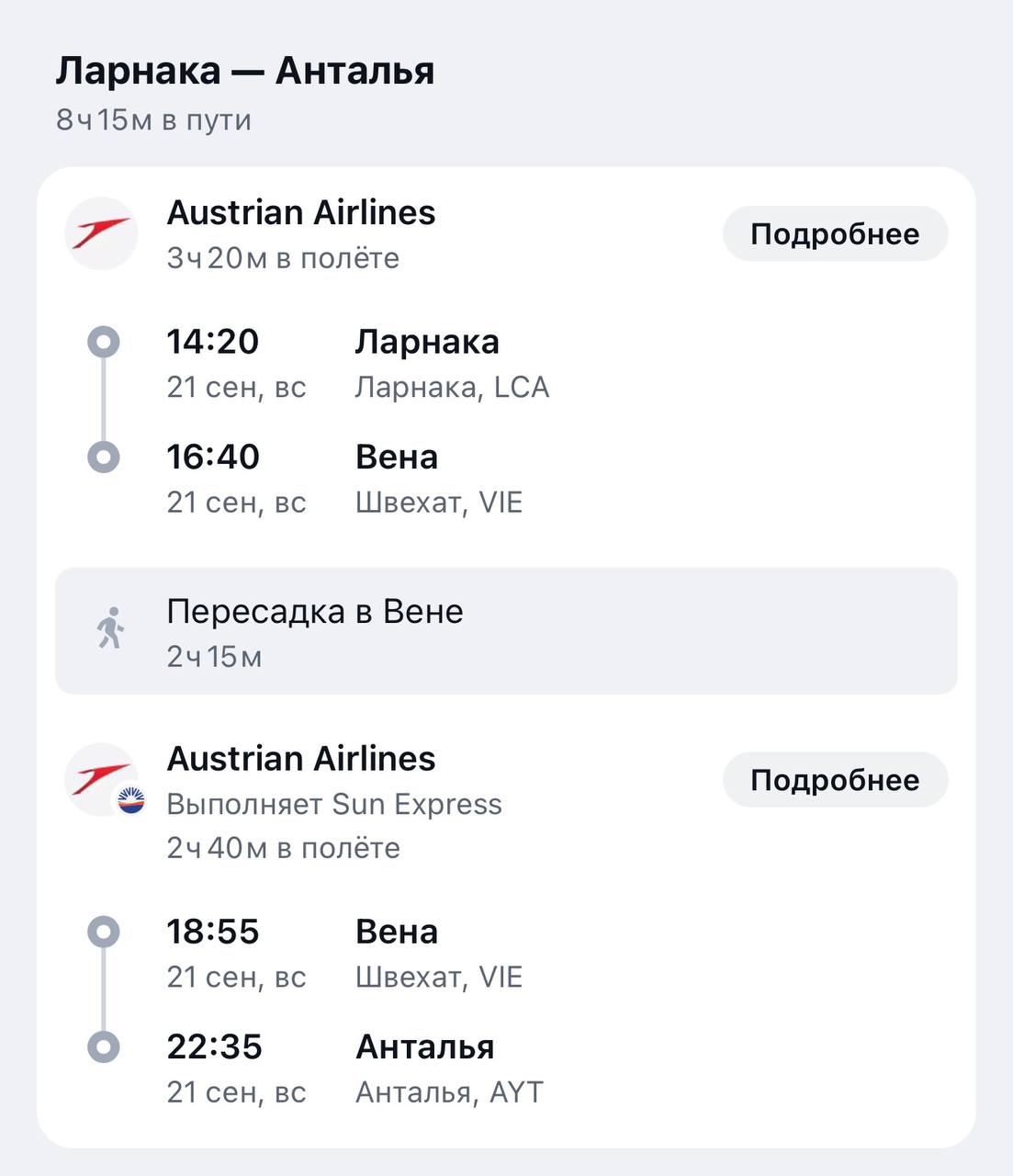Click the Швехат, VIE arrival airport label

point(439,503)
